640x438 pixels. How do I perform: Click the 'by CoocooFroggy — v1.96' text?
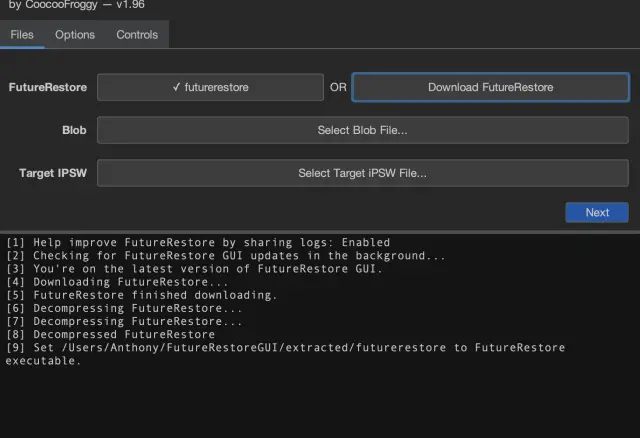[77, 5]
